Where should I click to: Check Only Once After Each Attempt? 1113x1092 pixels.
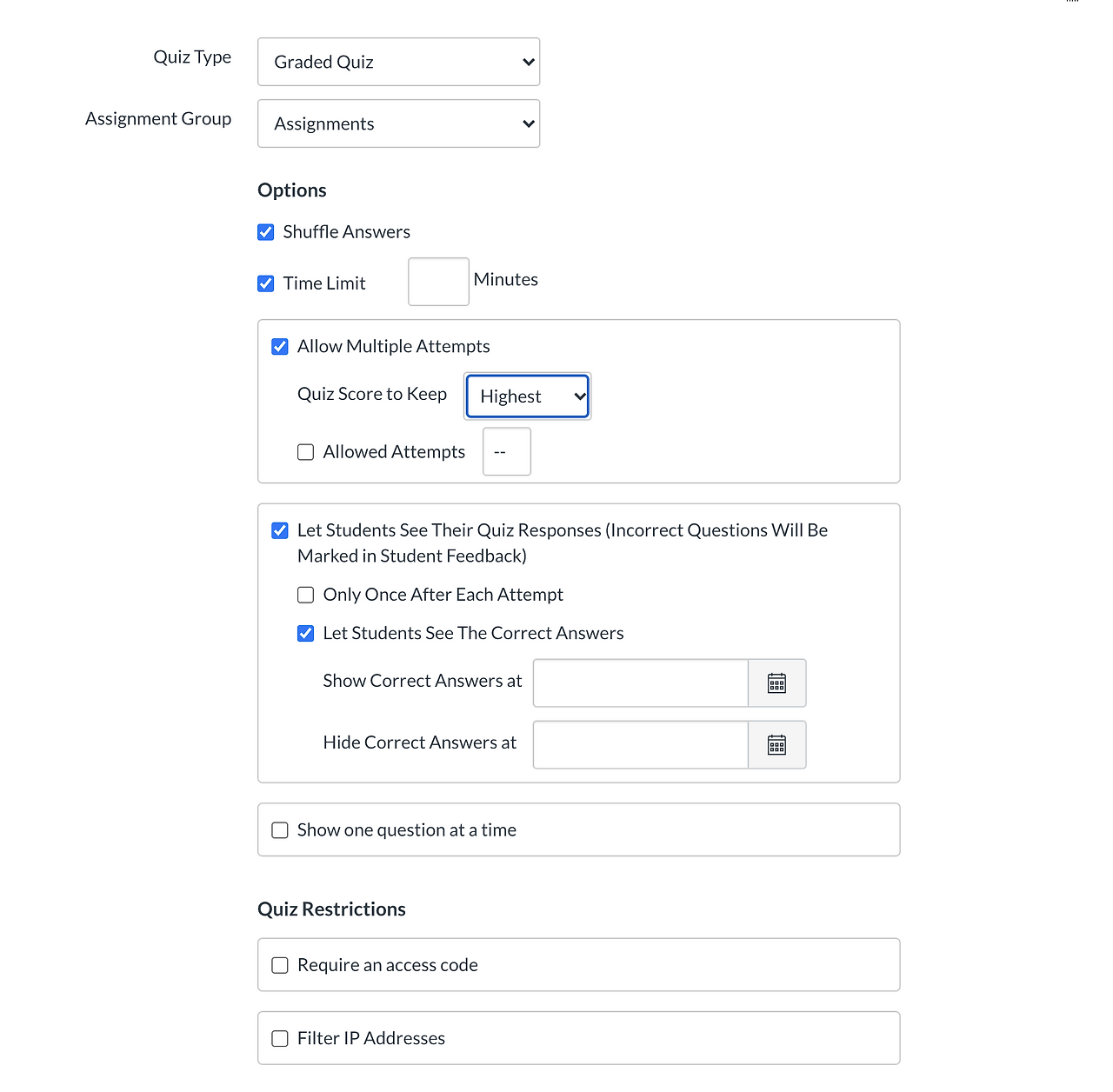(x=306, y=595)
